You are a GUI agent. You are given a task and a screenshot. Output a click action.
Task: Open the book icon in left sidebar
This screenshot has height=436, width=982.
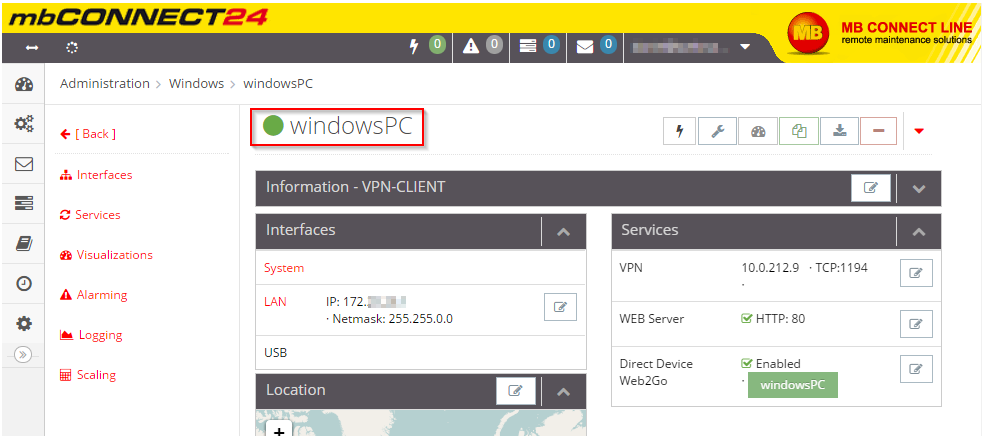pos(24,244)
